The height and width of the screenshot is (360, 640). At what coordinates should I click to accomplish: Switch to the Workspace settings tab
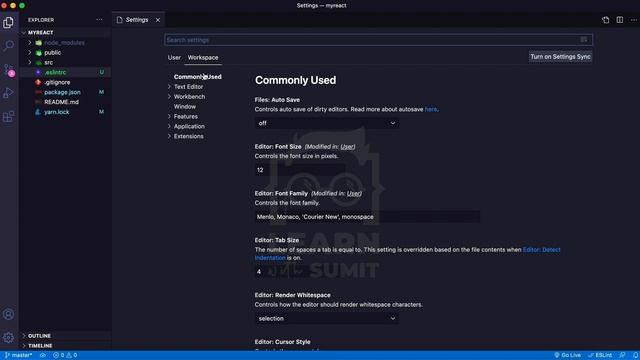pos(203,58)
